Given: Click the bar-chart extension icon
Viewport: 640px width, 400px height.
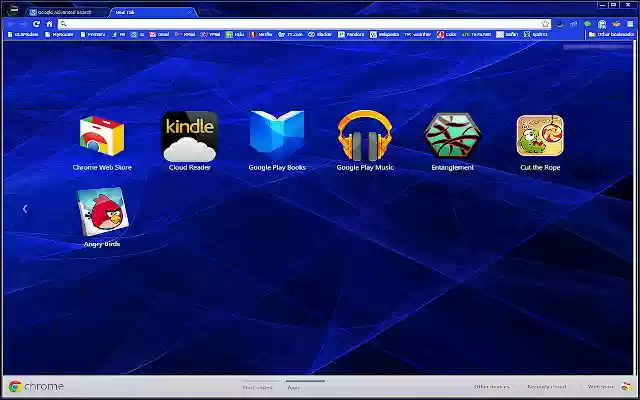Looking at the screenshot, I should coord(573,24).
